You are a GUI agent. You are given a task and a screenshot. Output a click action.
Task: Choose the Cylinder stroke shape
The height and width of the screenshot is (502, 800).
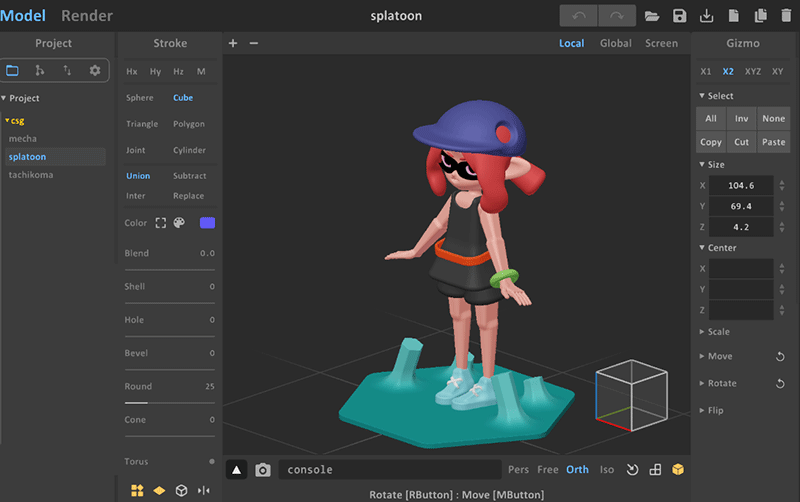click(x=189, y=150)
